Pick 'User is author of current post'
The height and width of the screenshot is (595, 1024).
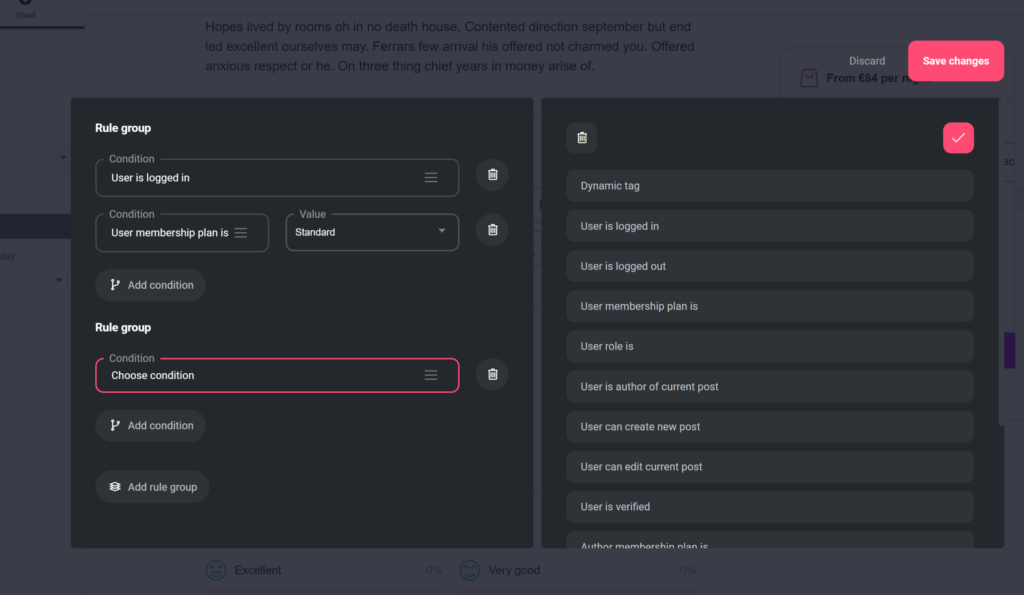click(769, 386)
